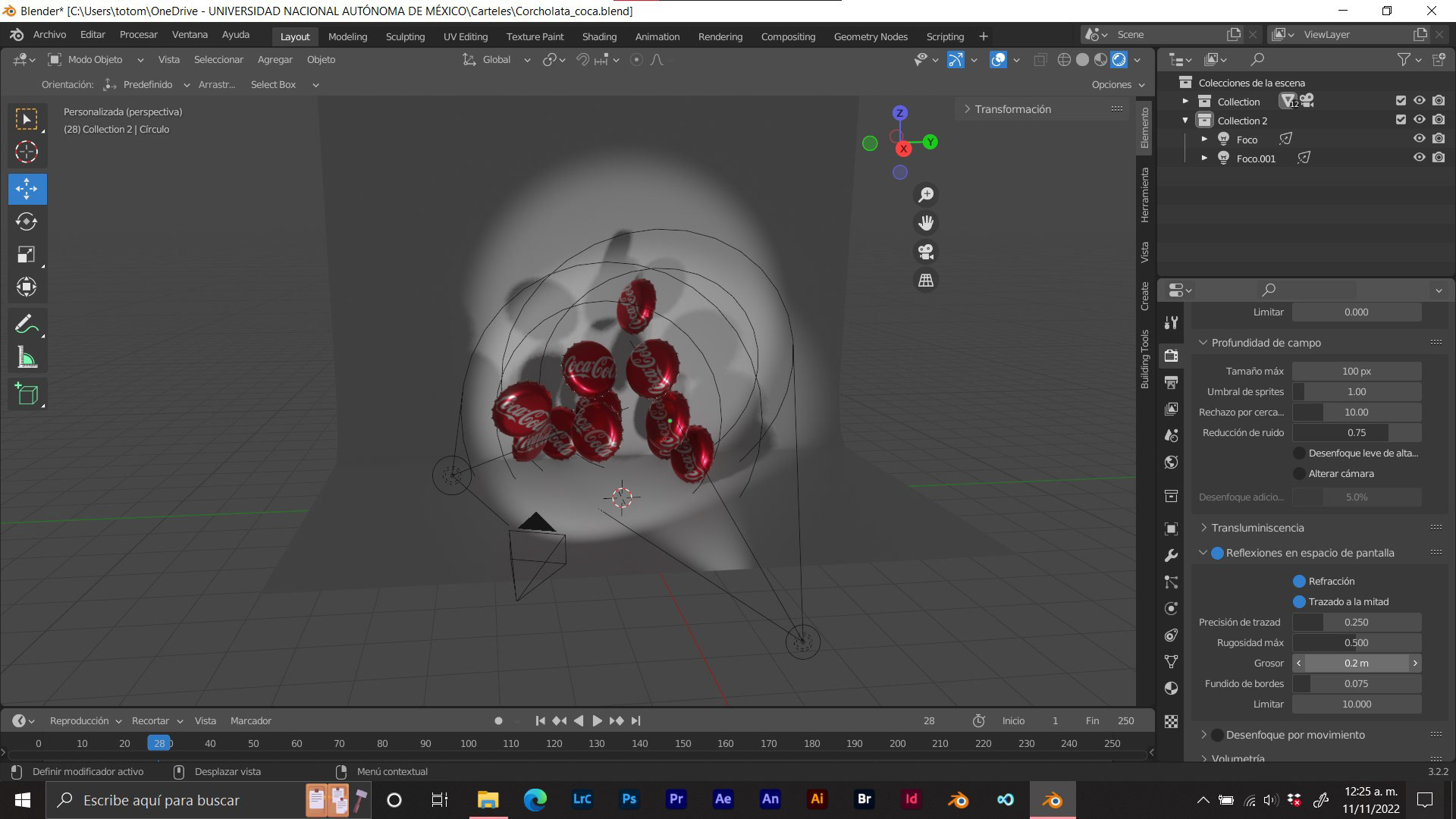Open the Agregar menu
Screen dimensions: 1456x819
(x=275, y=60)
